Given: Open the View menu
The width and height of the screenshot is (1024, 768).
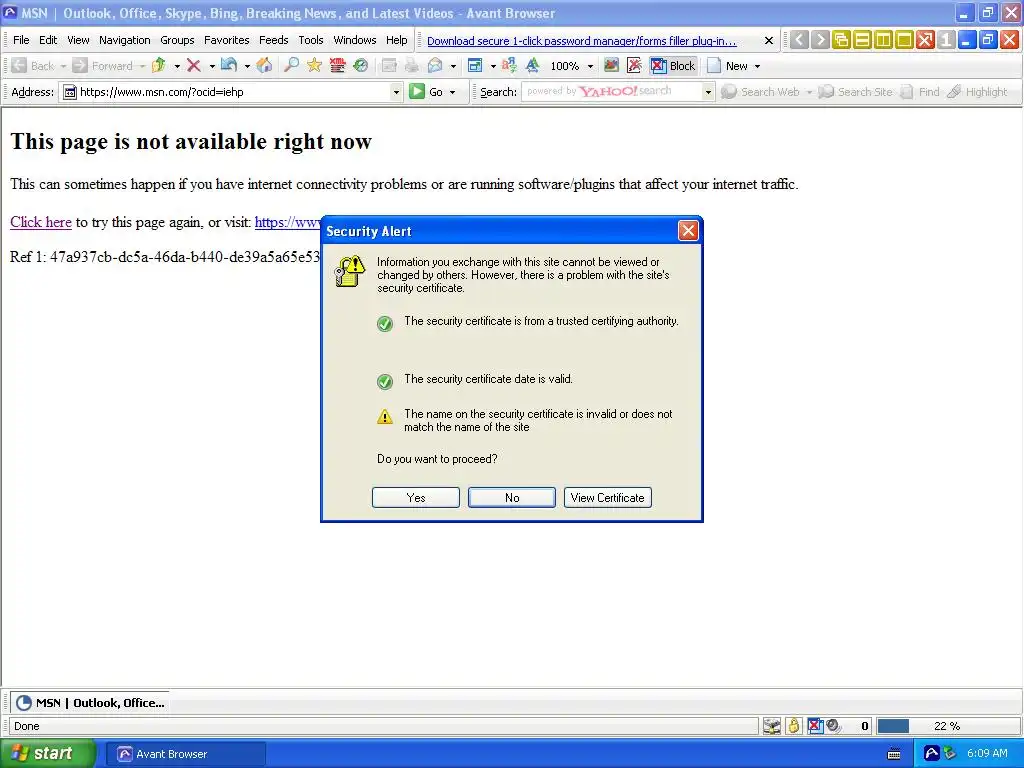Looking at the screenshot, I should coord(78,40).
